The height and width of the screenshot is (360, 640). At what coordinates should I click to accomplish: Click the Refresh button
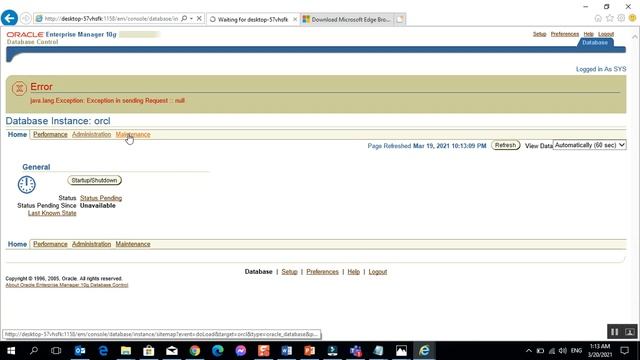point(505,145)
